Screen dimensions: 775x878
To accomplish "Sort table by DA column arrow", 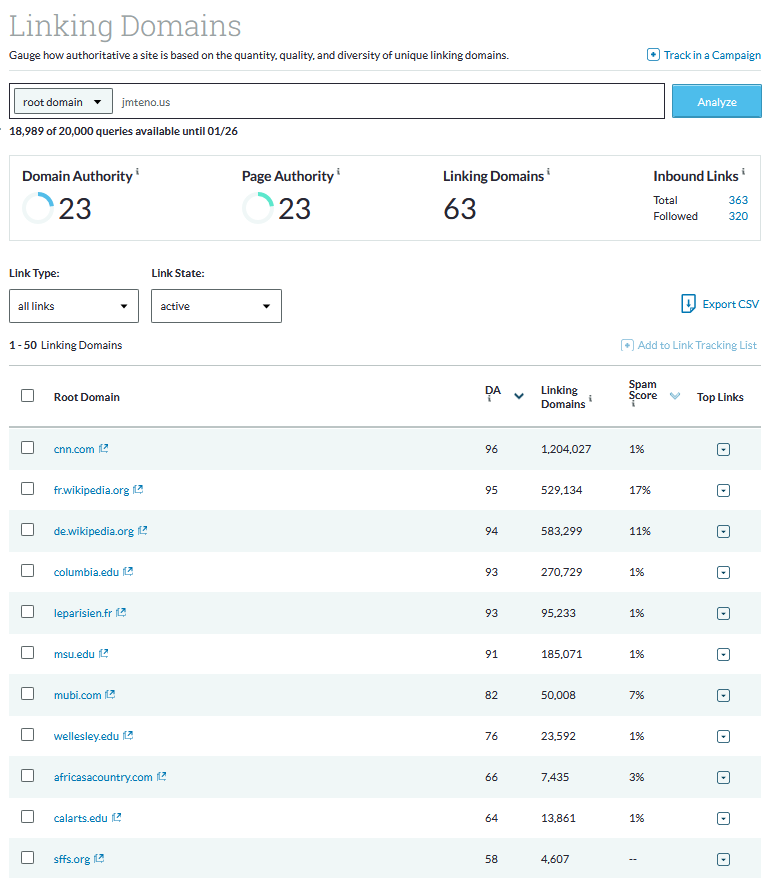I will (519, 396).
